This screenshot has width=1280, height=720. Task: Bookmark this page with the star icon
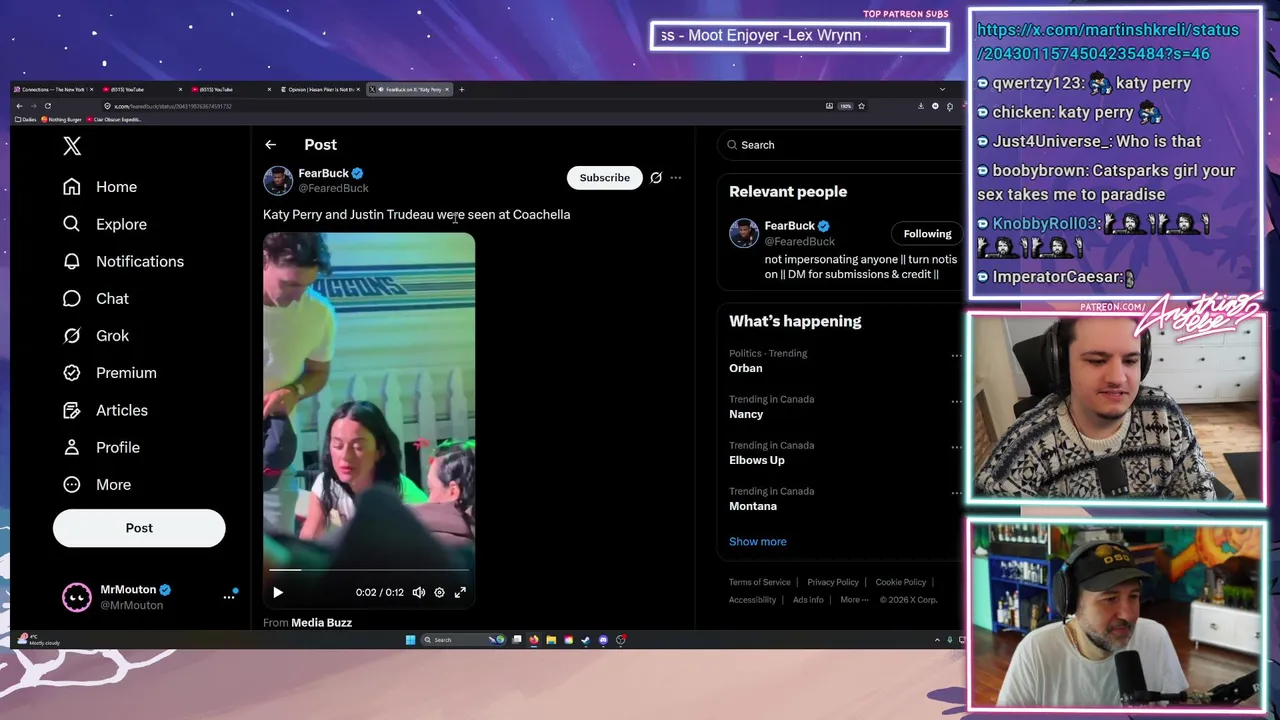(x=861, y=106)
